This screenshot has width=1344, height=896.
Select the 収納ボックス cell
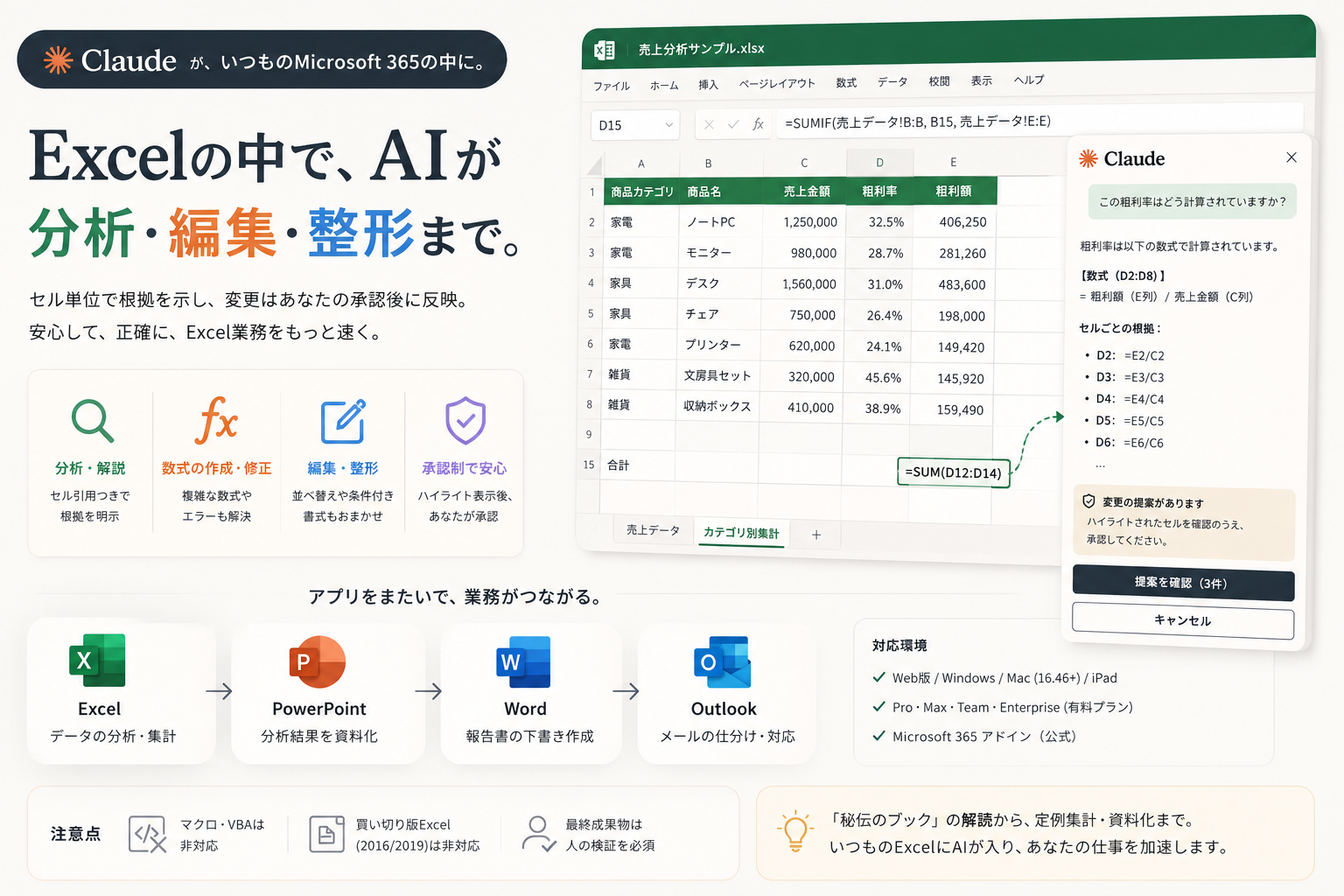[717, 407]
